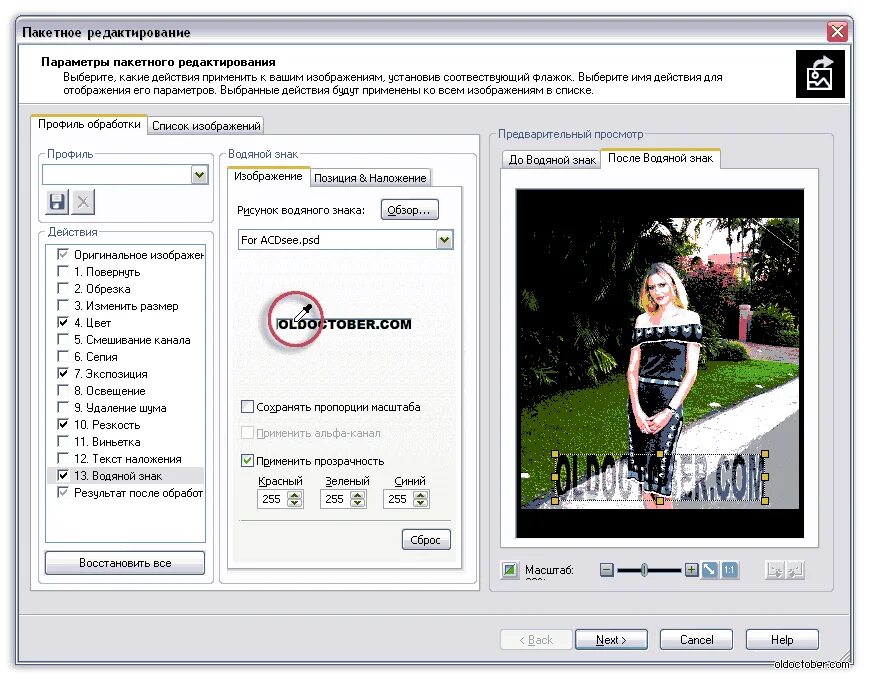Show the До Водяной знак preview tab

pos(552,160)
